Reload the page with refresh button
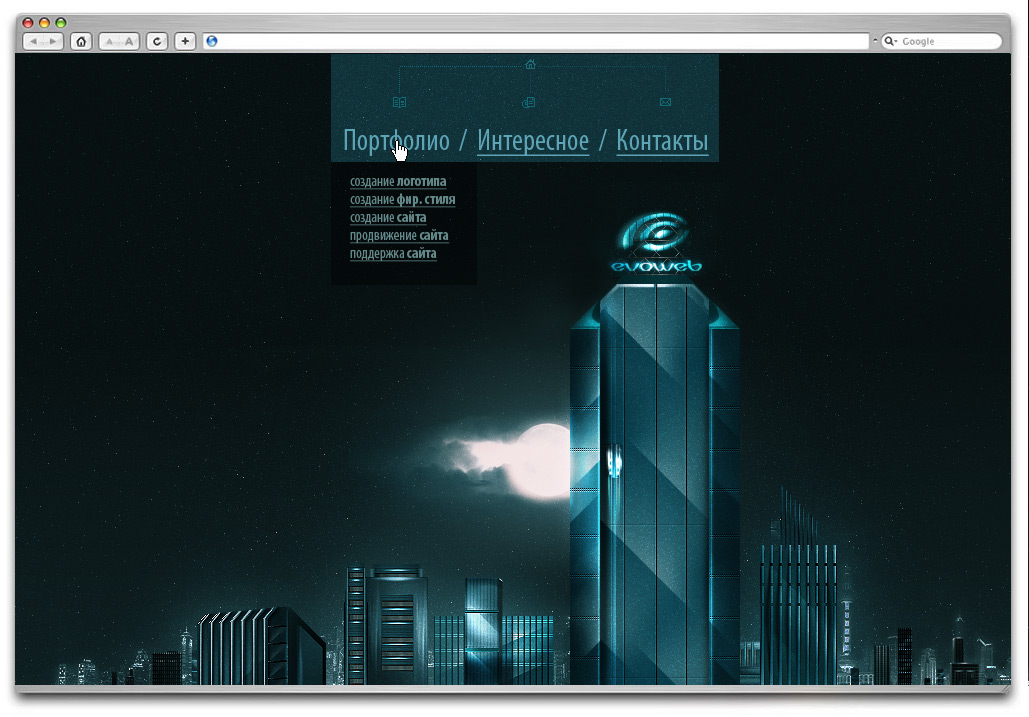 click(x=157, y=41)
